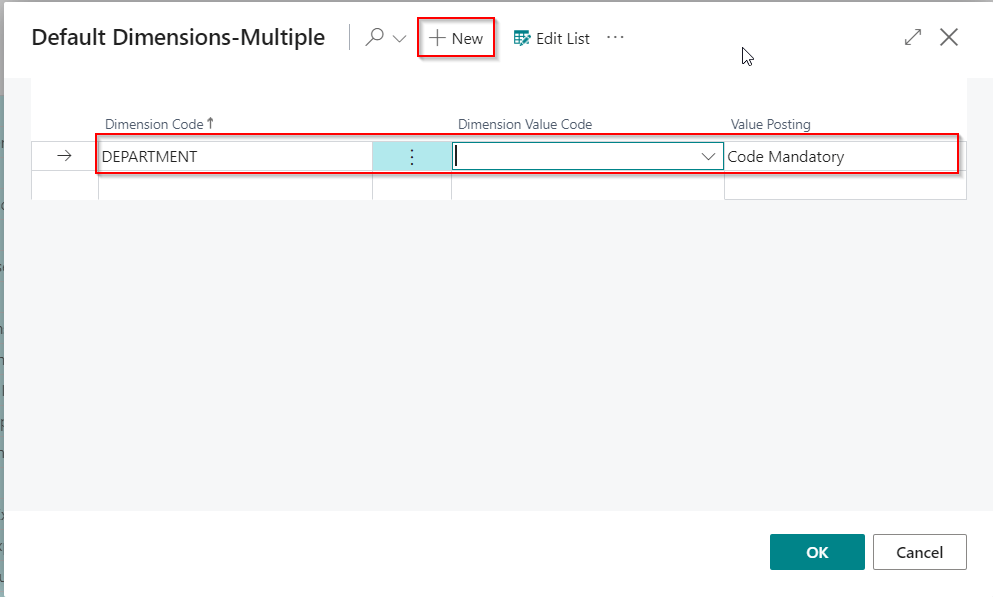This screenshot has width=993, height=597.
Task: Open the more options ellipsis menu
Action: pyautogui.click(x=615, y=38)
